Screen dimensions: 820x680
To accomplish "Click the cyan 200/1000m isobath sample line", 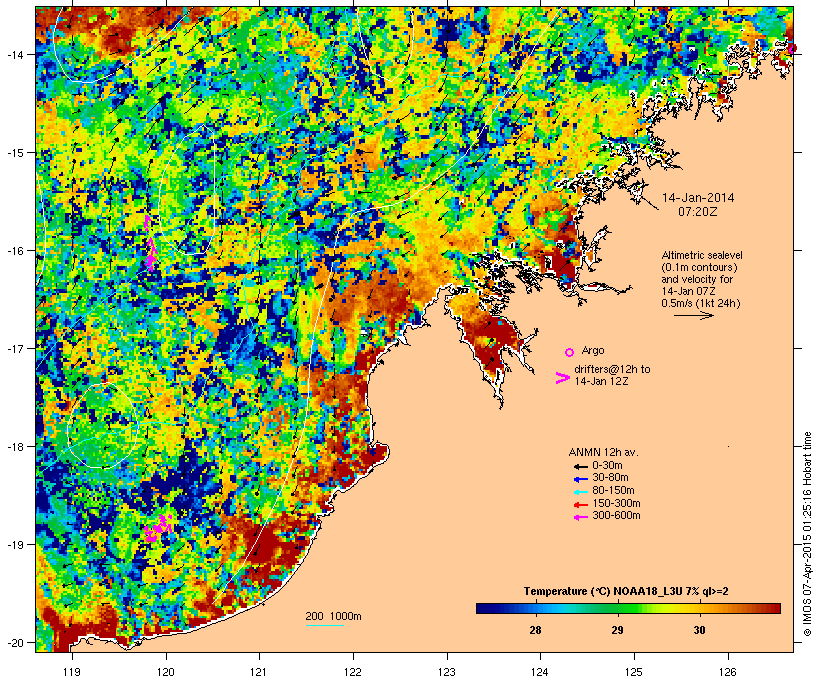I will tap(325, 625).
